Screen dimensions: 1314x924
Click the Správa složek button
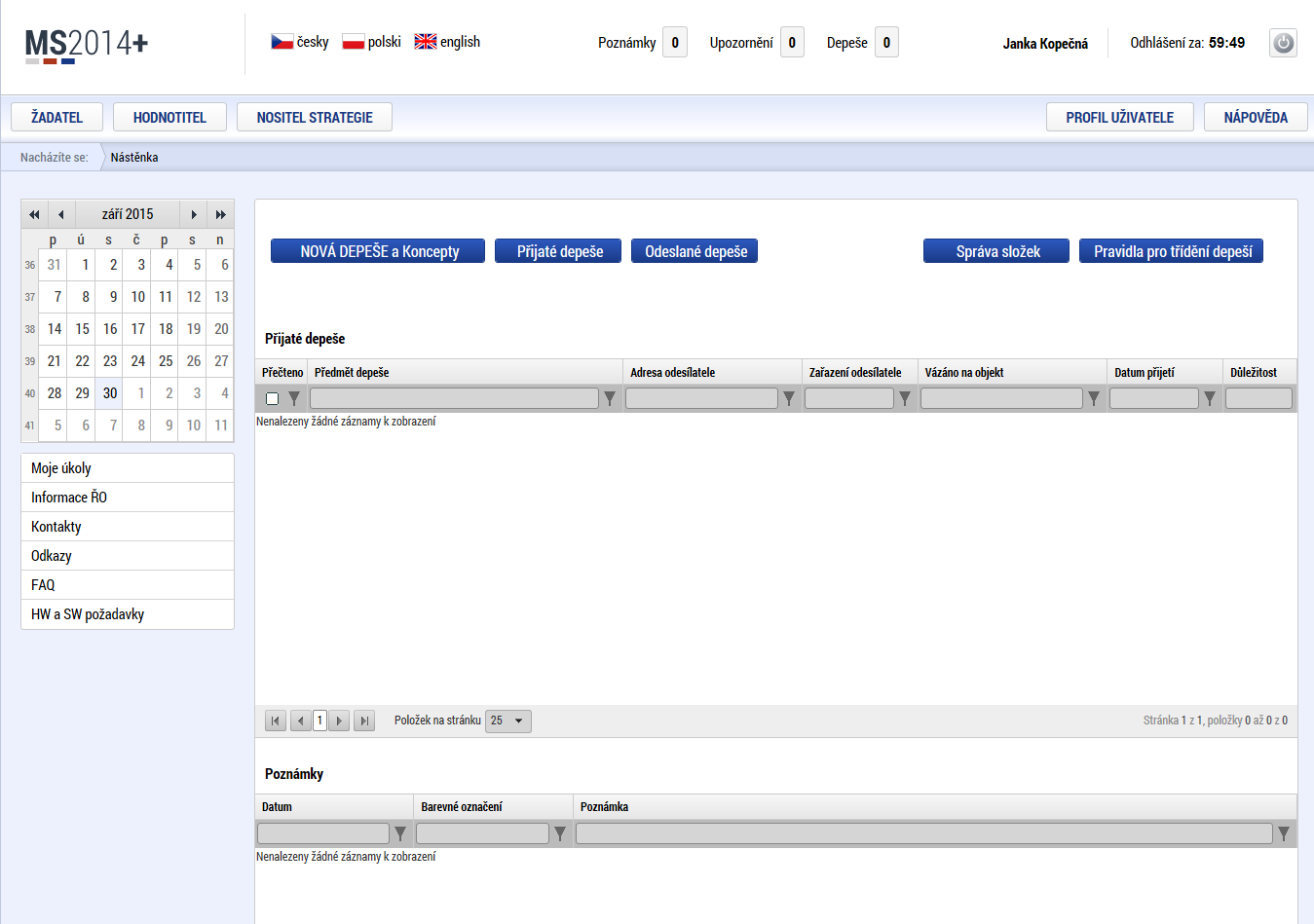(x=996, y=251)
